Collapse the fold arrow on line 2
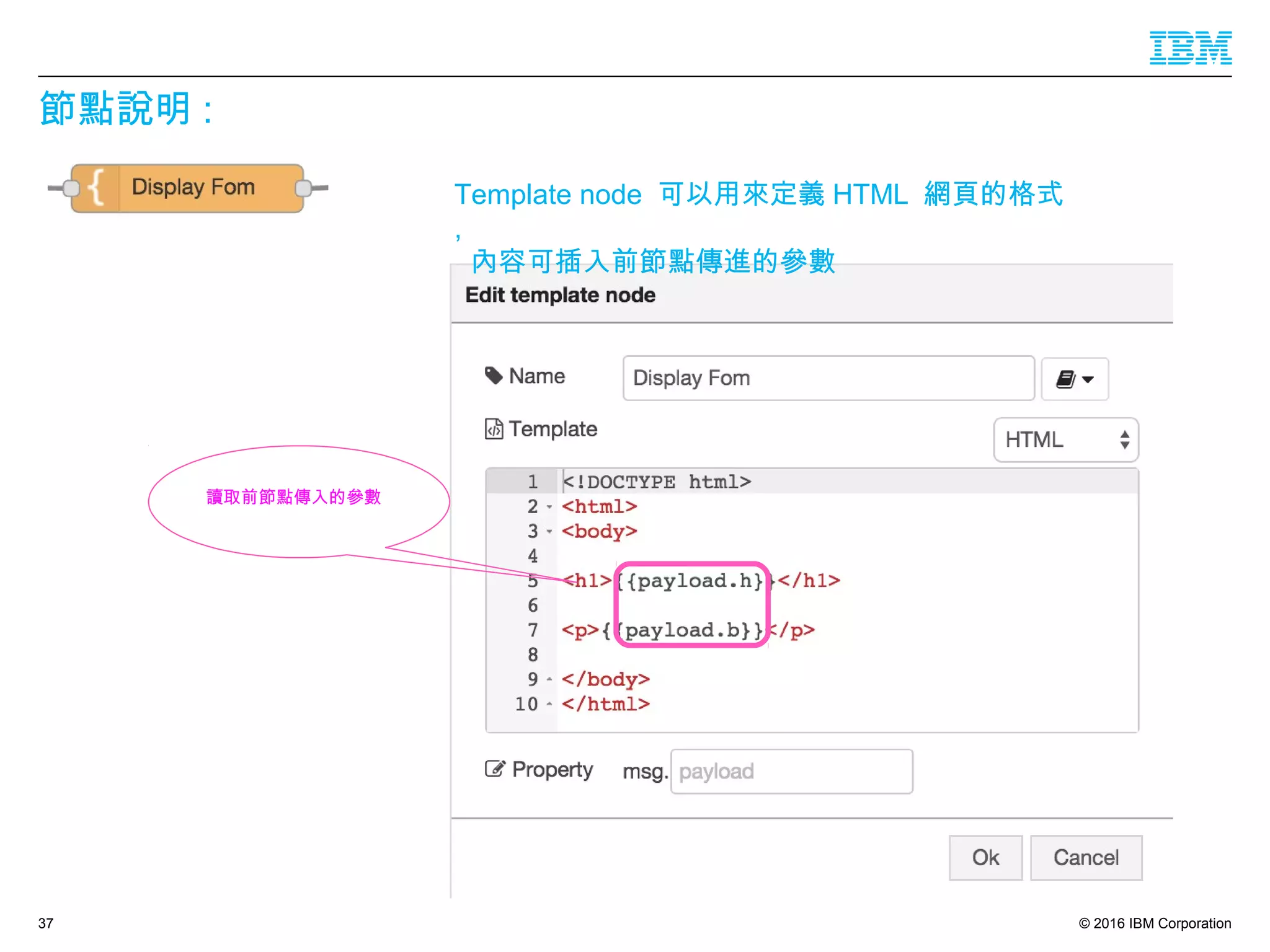 [549, 507]
